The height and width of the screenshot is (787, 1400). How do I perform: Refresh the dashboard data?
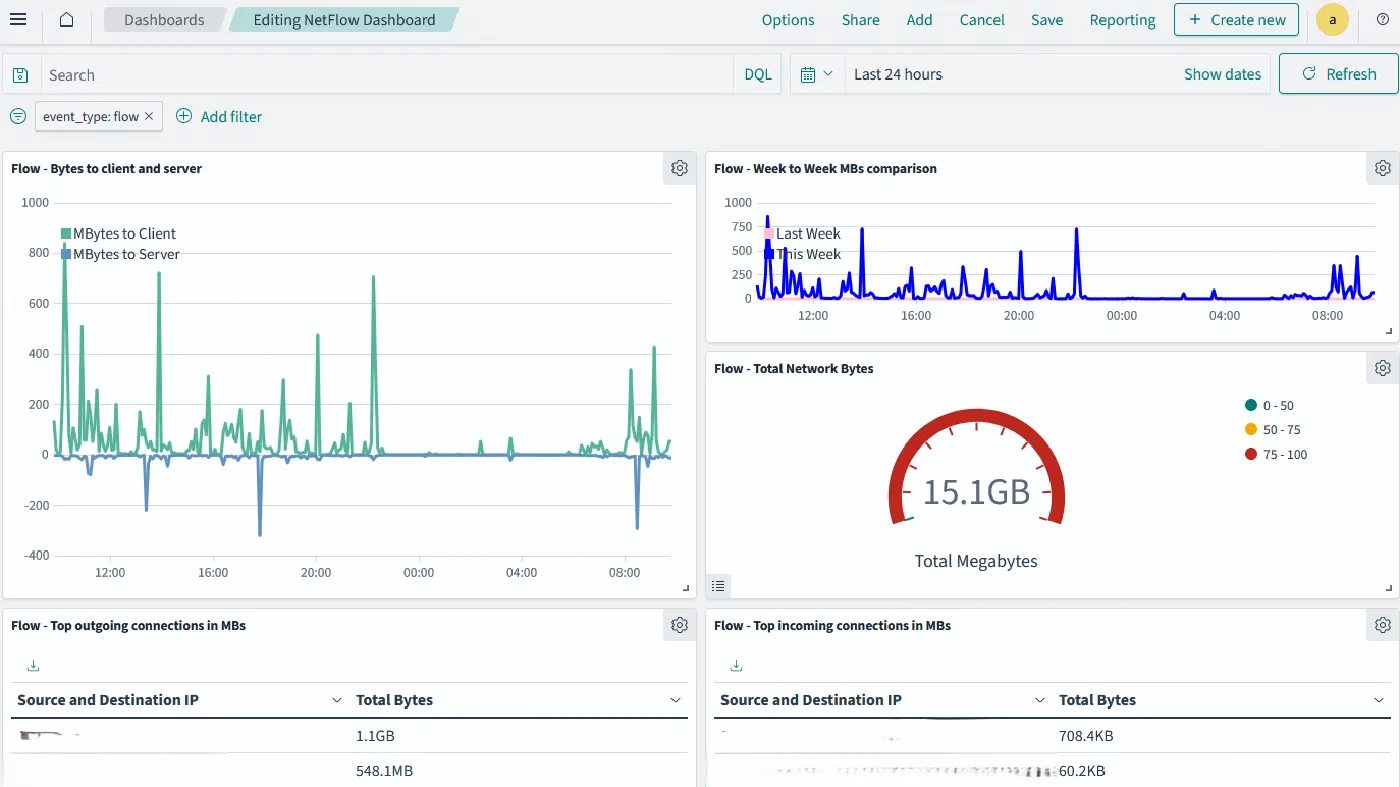click(x=1339, y=74)
